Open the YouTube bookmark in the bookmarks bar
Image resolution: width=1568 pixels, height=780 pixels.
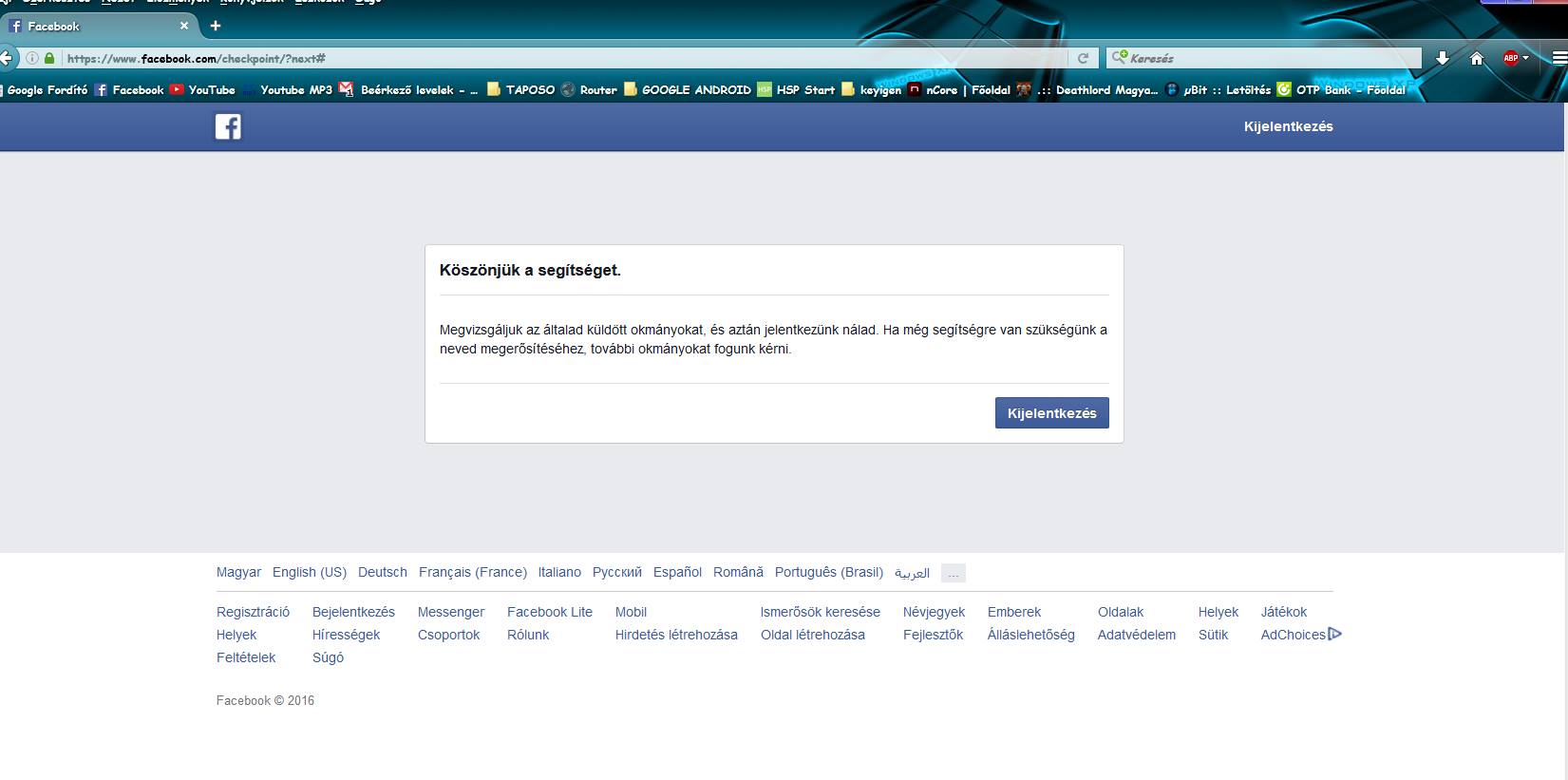point(202,89)
